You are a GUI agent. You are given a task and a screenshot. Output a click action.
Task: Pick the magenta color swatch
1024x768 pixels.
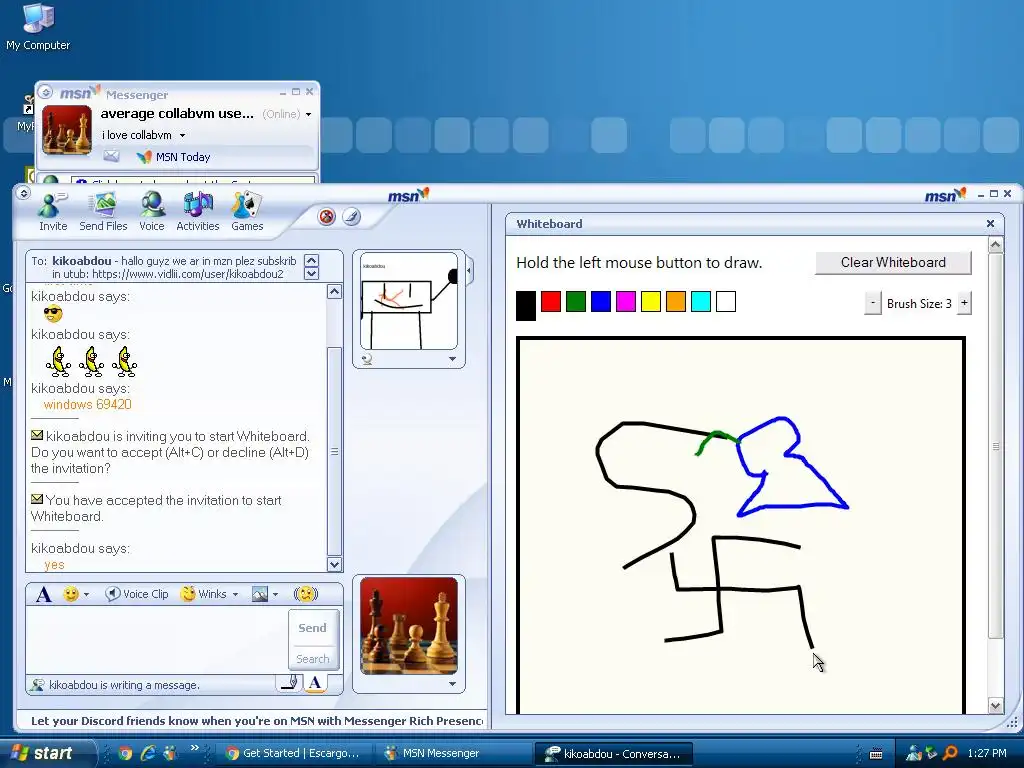click(x=625, y=301)
